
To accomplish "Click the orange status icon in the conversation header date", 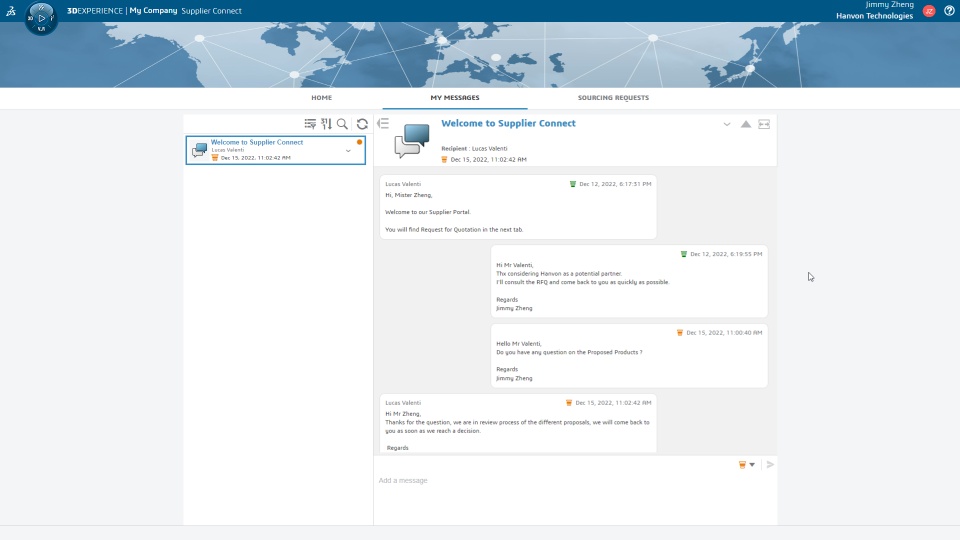I will point(444,160).
